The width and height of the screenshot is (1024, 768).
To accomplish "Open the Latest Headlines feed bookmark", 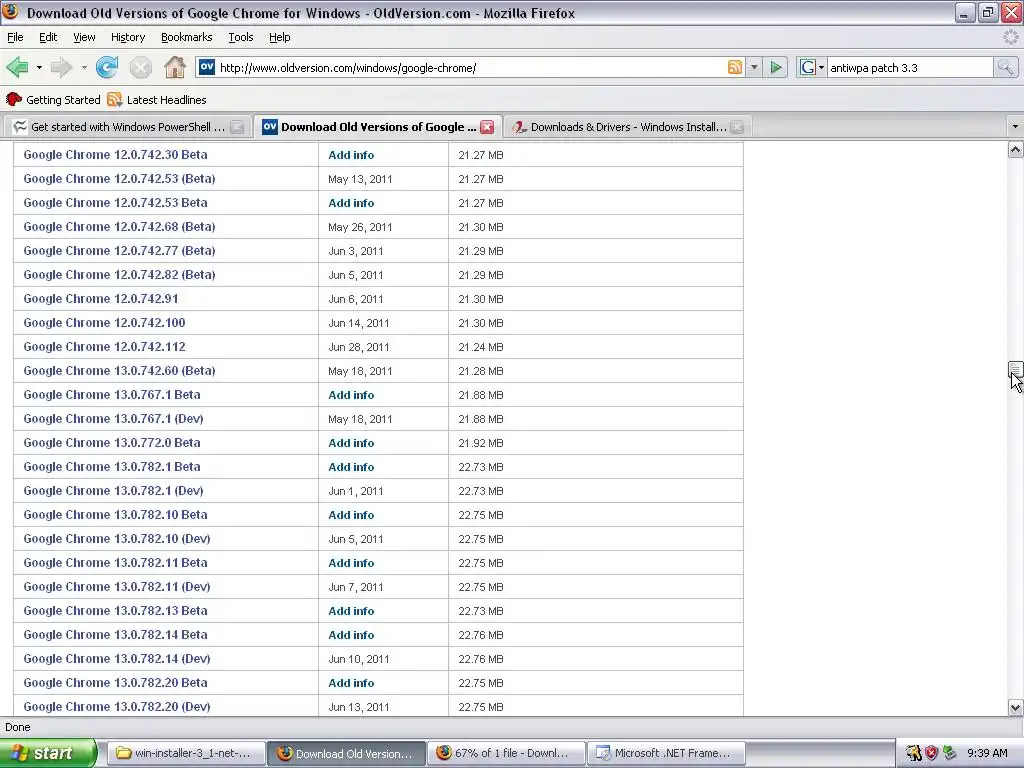I will click(x=157, y=99).
